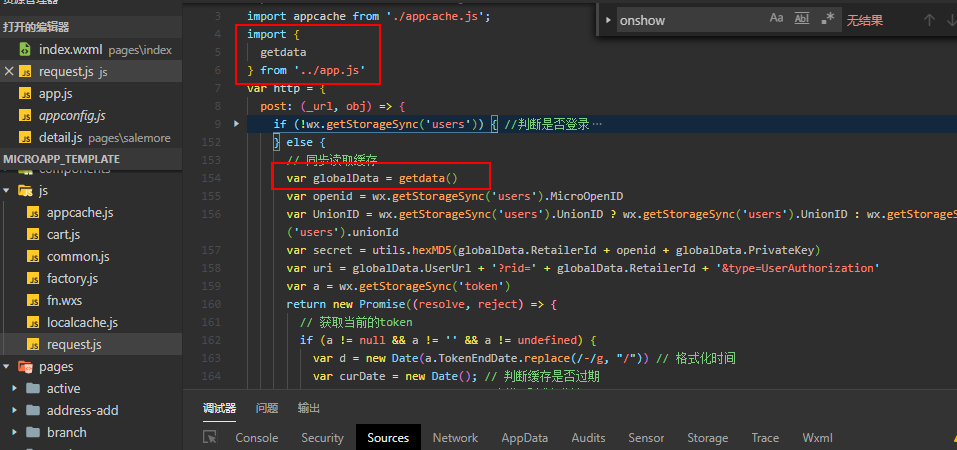This screenshot has width=957, height=450.
Task: Collapse the pages folder arrow
Action: [x=6, y=367]
